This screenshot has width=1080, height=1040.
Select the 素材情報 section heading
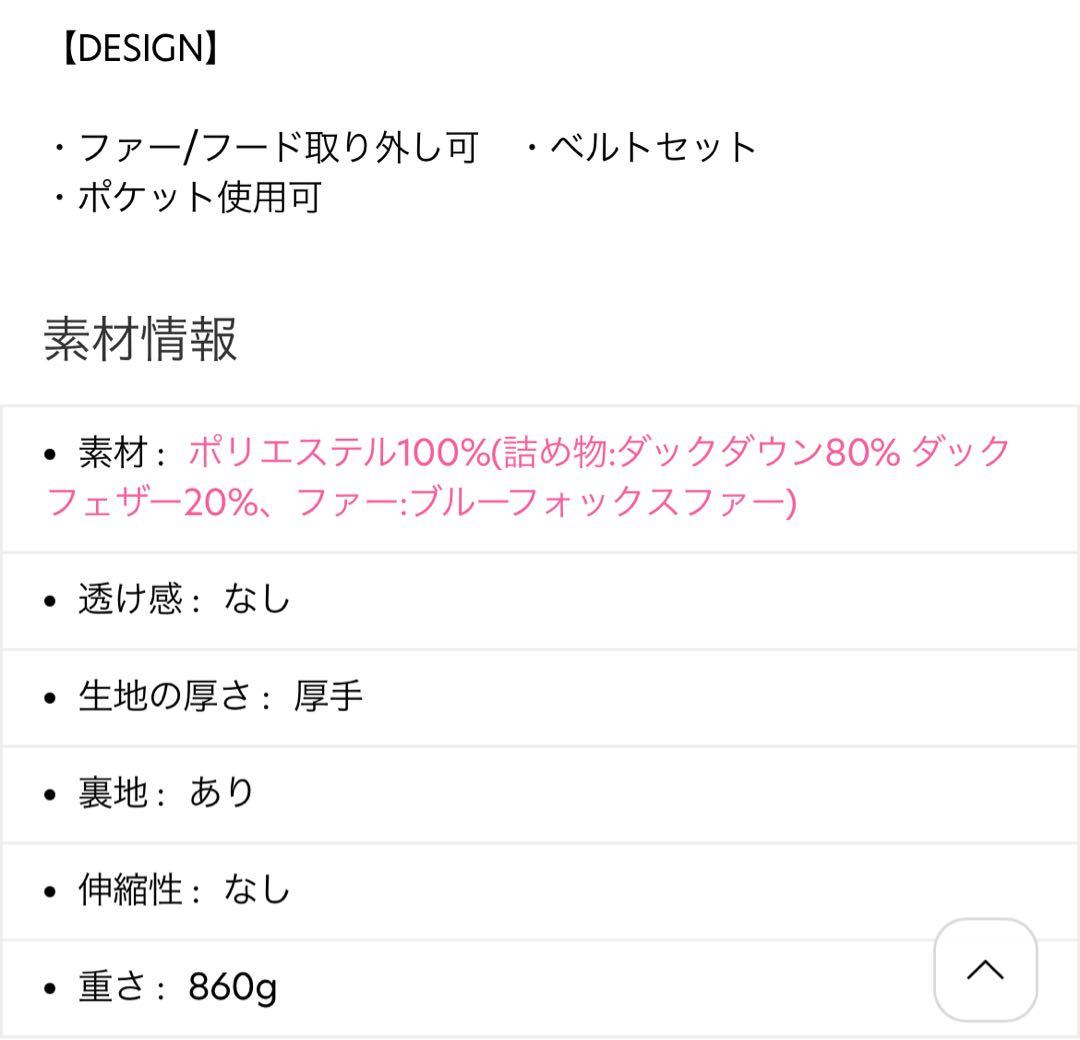coord(140,338)
